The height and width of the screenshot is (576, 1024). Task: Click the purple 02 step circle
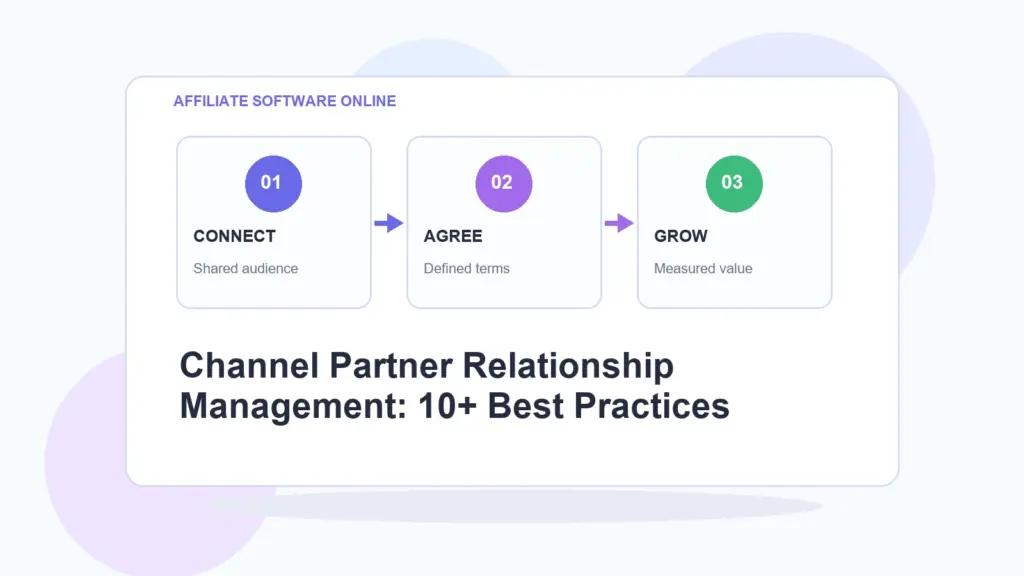(x=504, y=184)
